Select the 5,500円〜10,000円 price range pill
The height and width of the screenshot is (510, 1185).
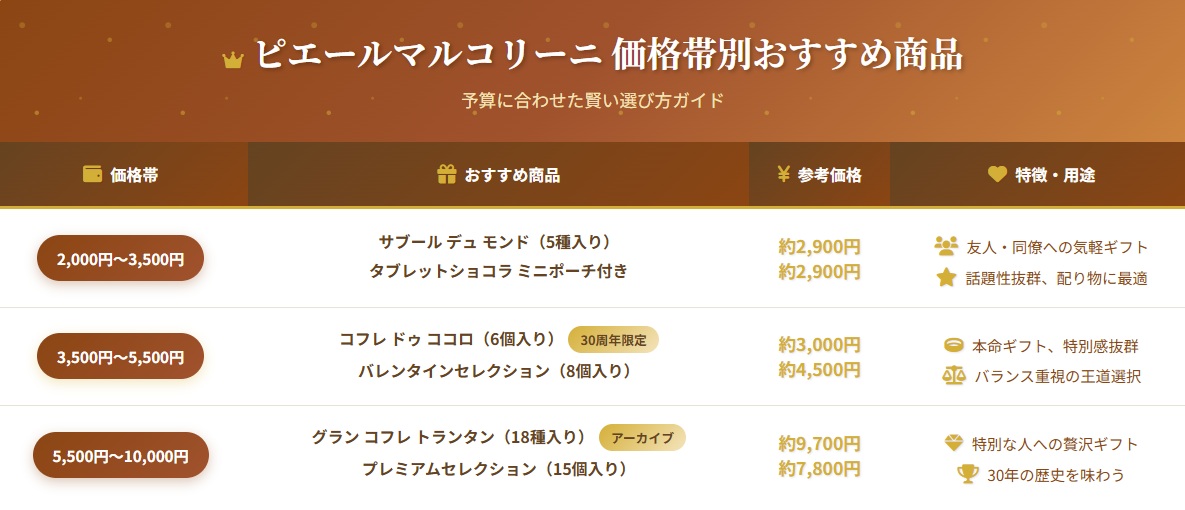[x=121, y=455]
